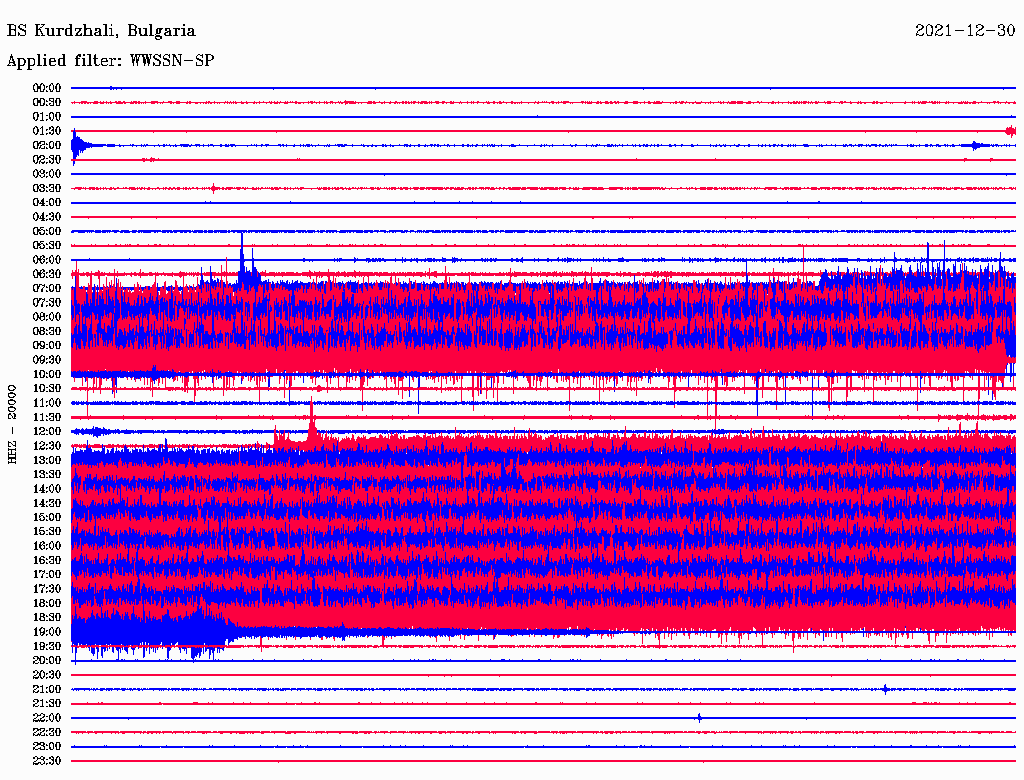Screen dimensions: 1024x780
Task: Select the 13:00 time label
Action: [x=47, y=461]
